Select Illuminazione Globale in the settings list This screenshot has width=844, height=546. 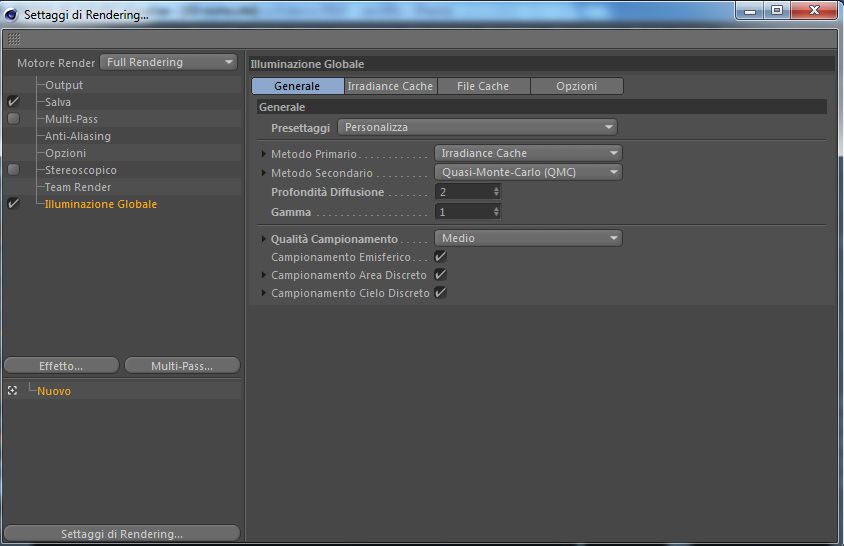(x=101, y=204)
